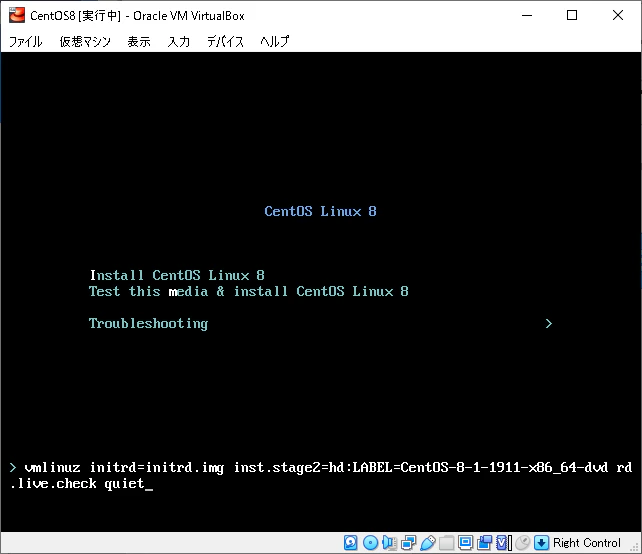This screenshot has height=554, width=642.
Task: Click the CentOS Linux 8 boot title
Action: click(320, 211)
